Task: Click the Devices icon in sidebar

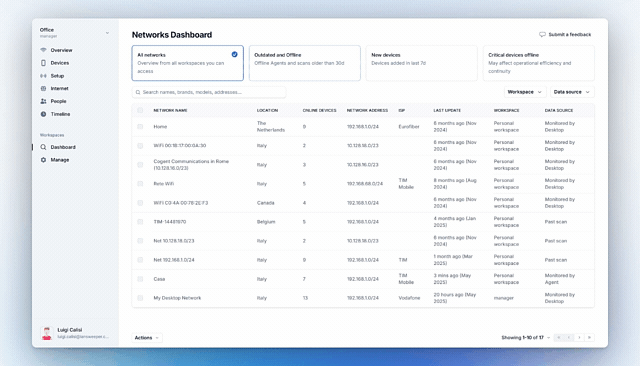Action: point(43,63)
